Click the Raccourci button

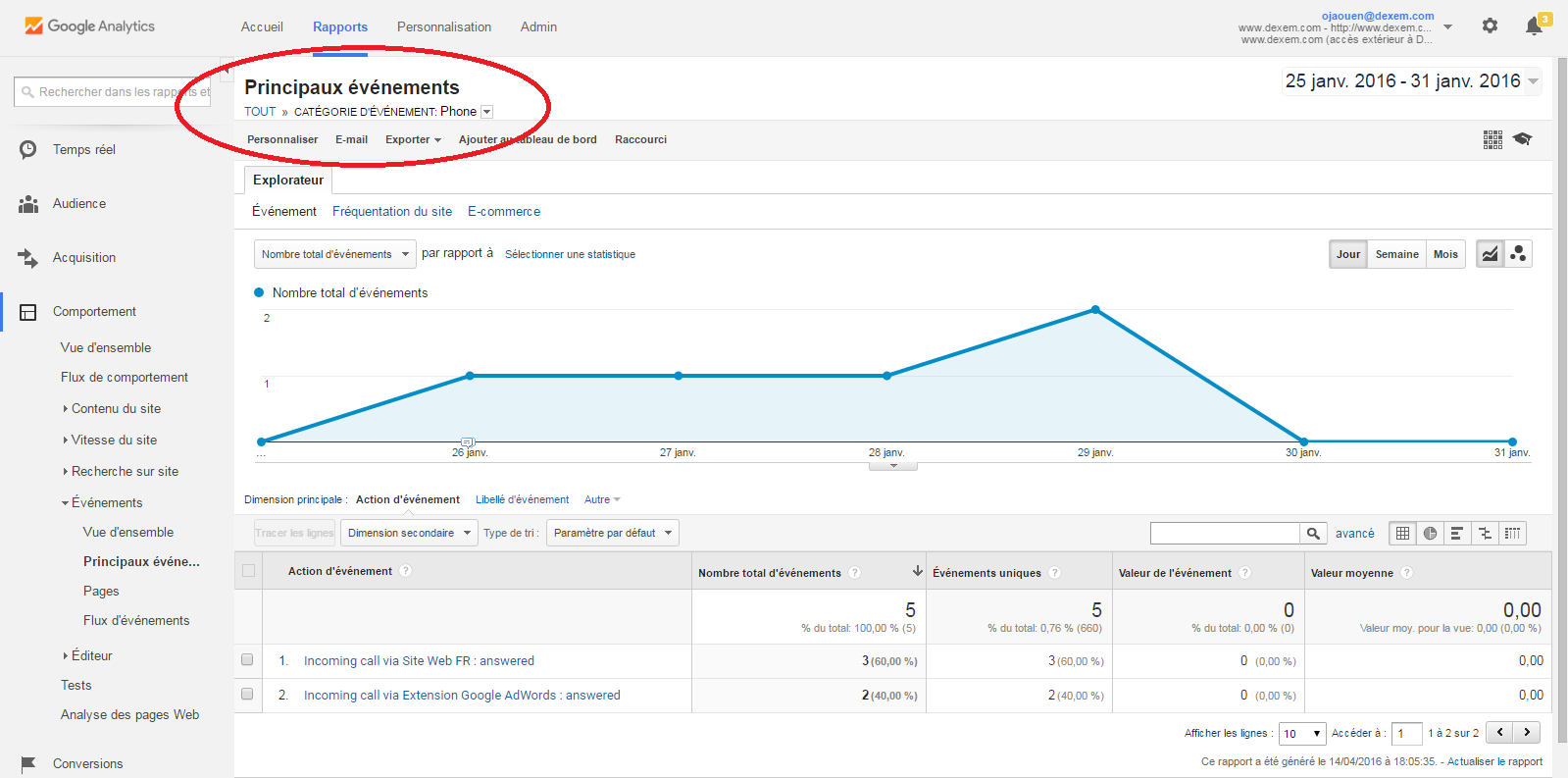pos(640,139)
